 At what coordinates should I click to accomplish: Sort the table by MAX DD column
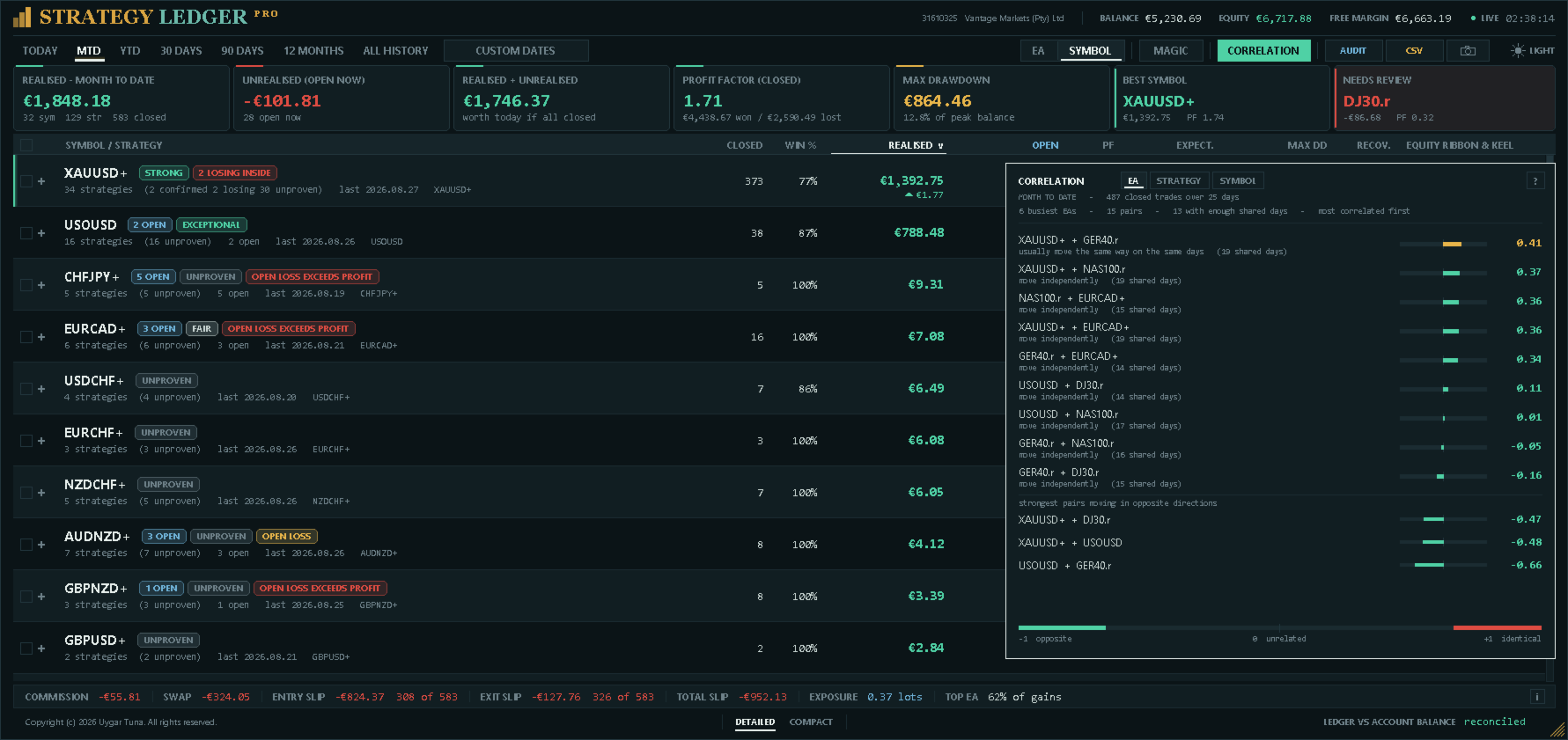pos(1307,145)
